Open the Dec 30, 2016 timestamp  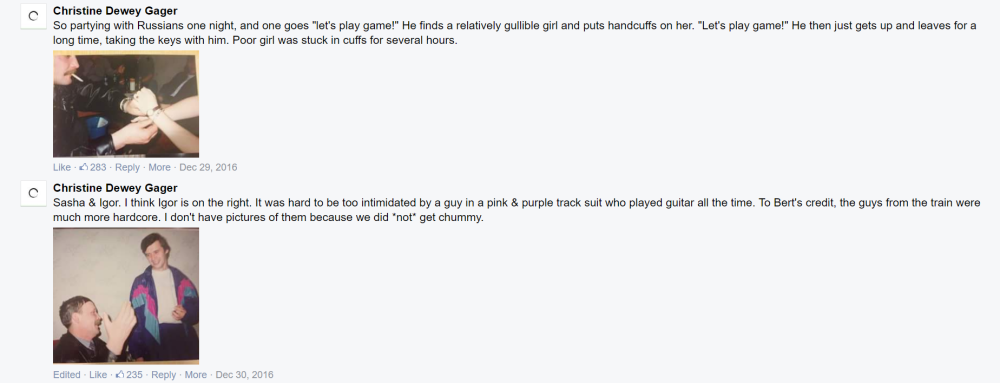coord(244,374)
